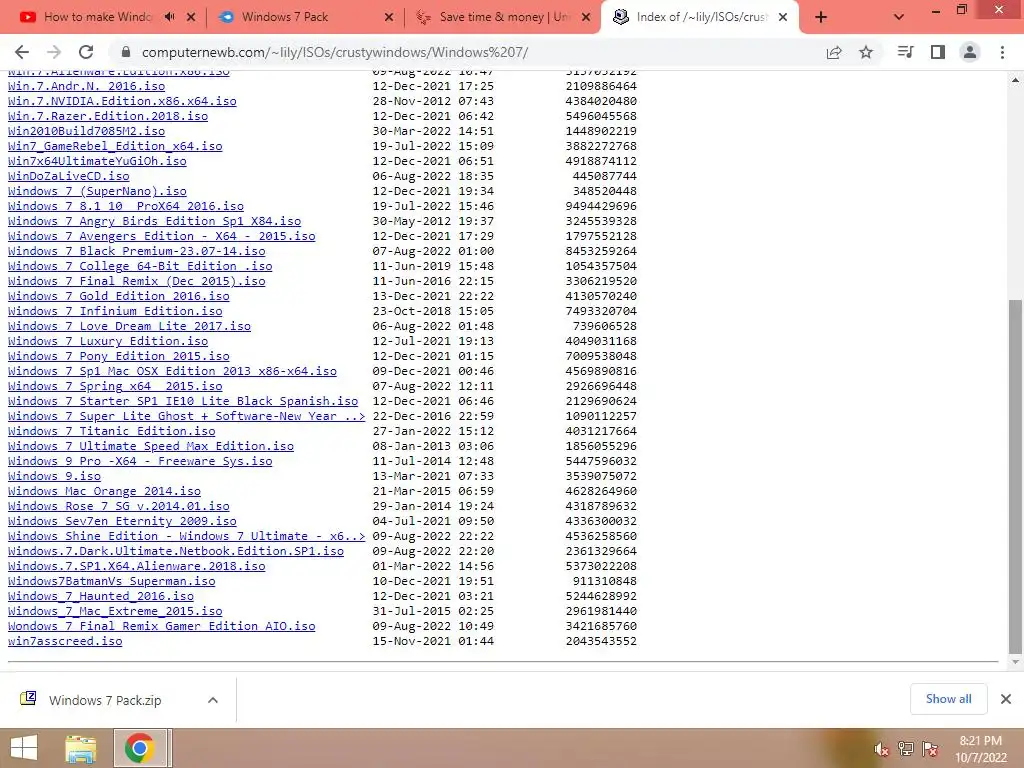Click the scrollbar down arrow
Viewport: 1024px width, 768px height.
(x=1015, y=664)
